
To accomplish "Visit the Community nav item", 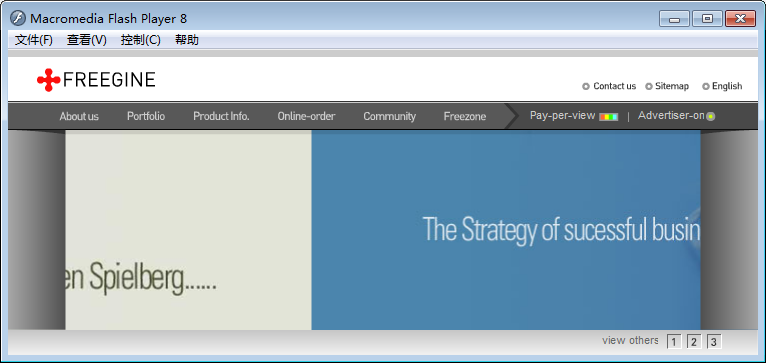I will pyautogui.click(x=389, y=116).
